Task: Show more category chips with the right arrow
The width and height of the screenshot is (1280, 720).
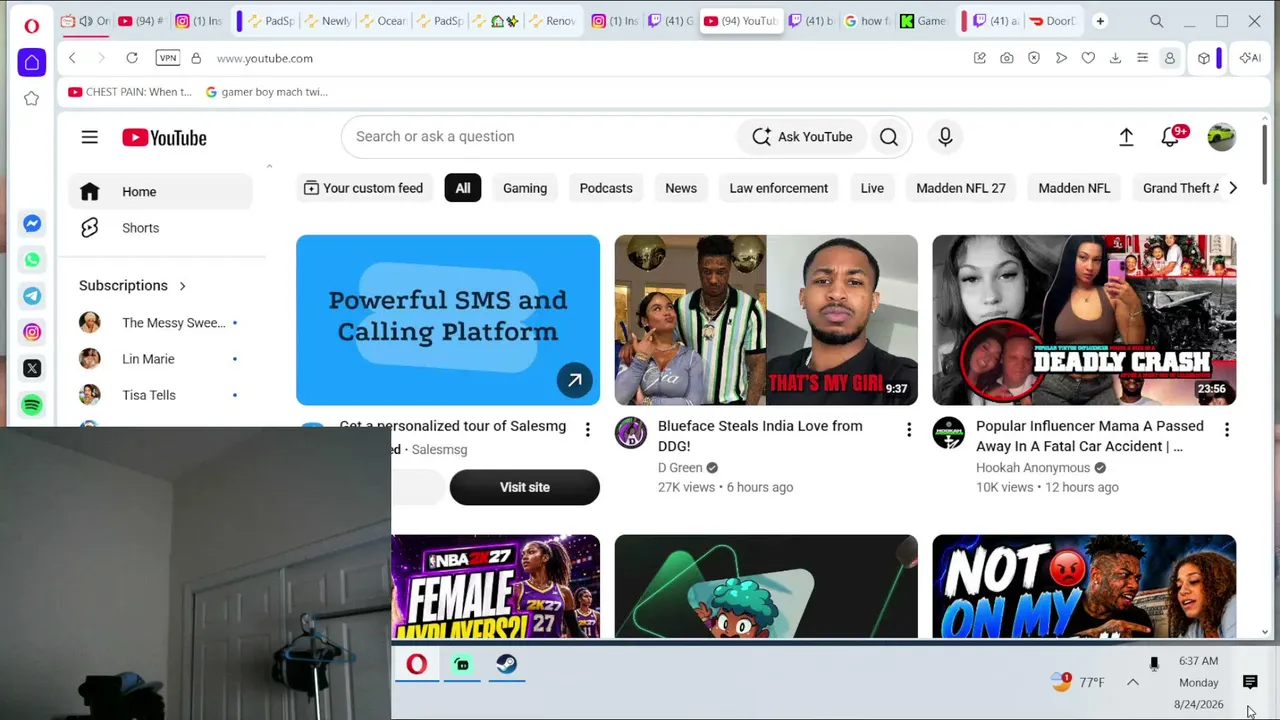Action: (1232, 188)
